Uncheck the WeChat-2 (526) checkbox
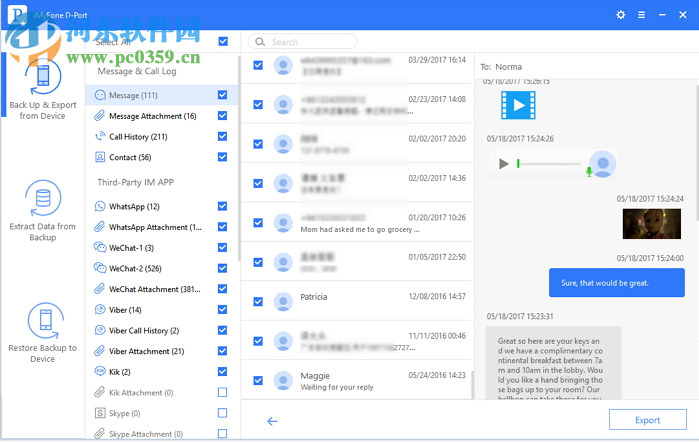 (x=222, y=268)
